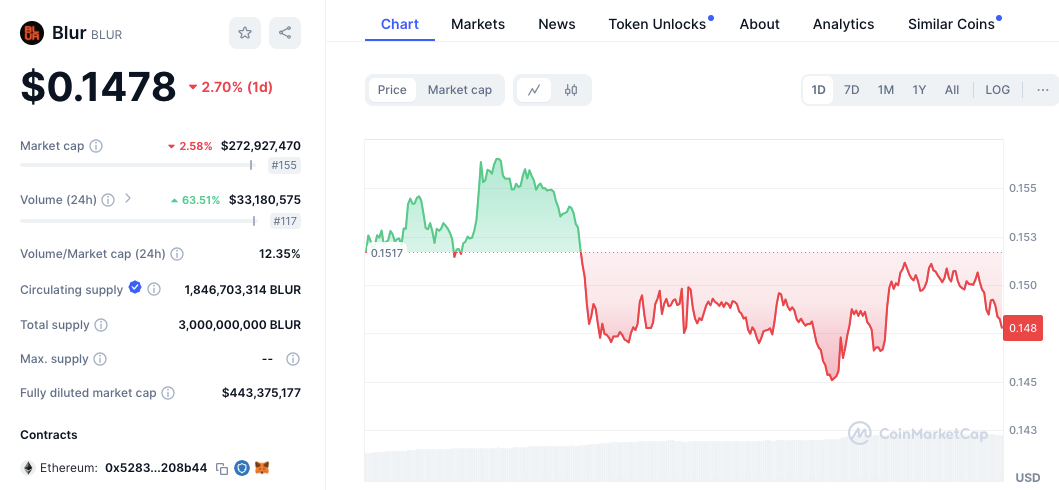Screen dimensions: 1059x490
Task: Open the Chart tab
Action: tap(400, 24)
